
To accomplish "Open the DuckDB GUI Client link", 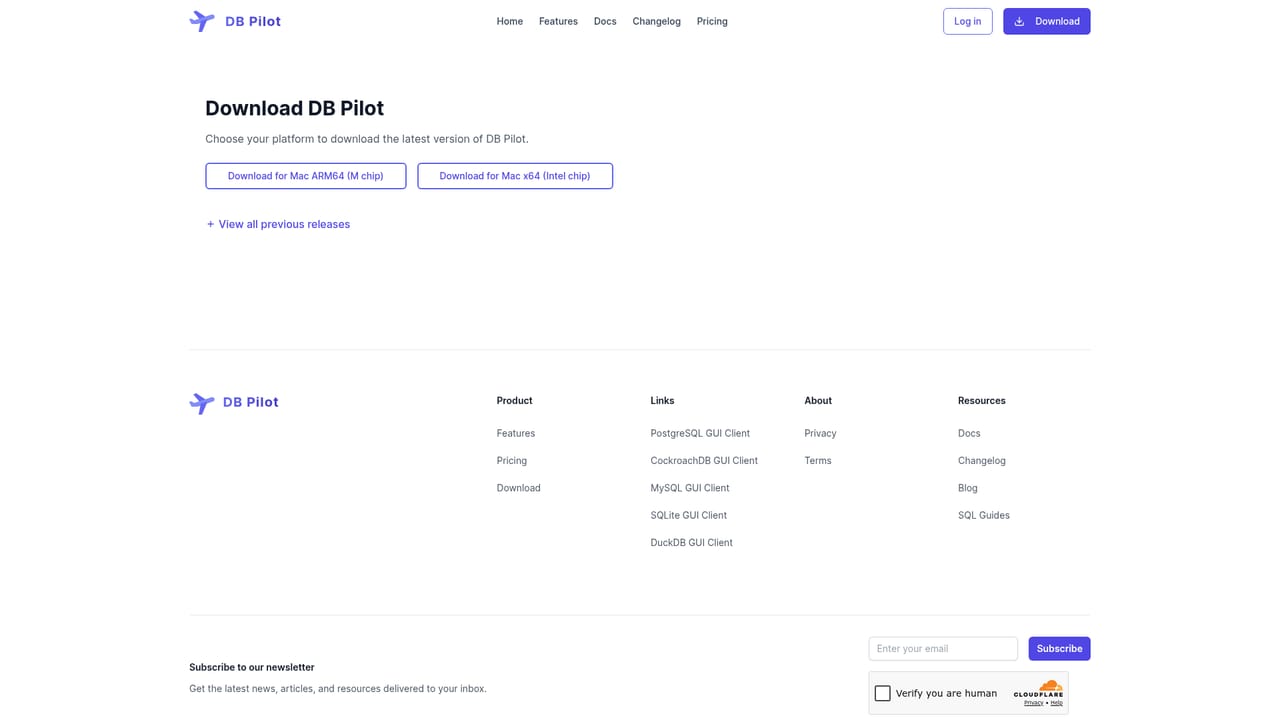I will pos(692,543).
